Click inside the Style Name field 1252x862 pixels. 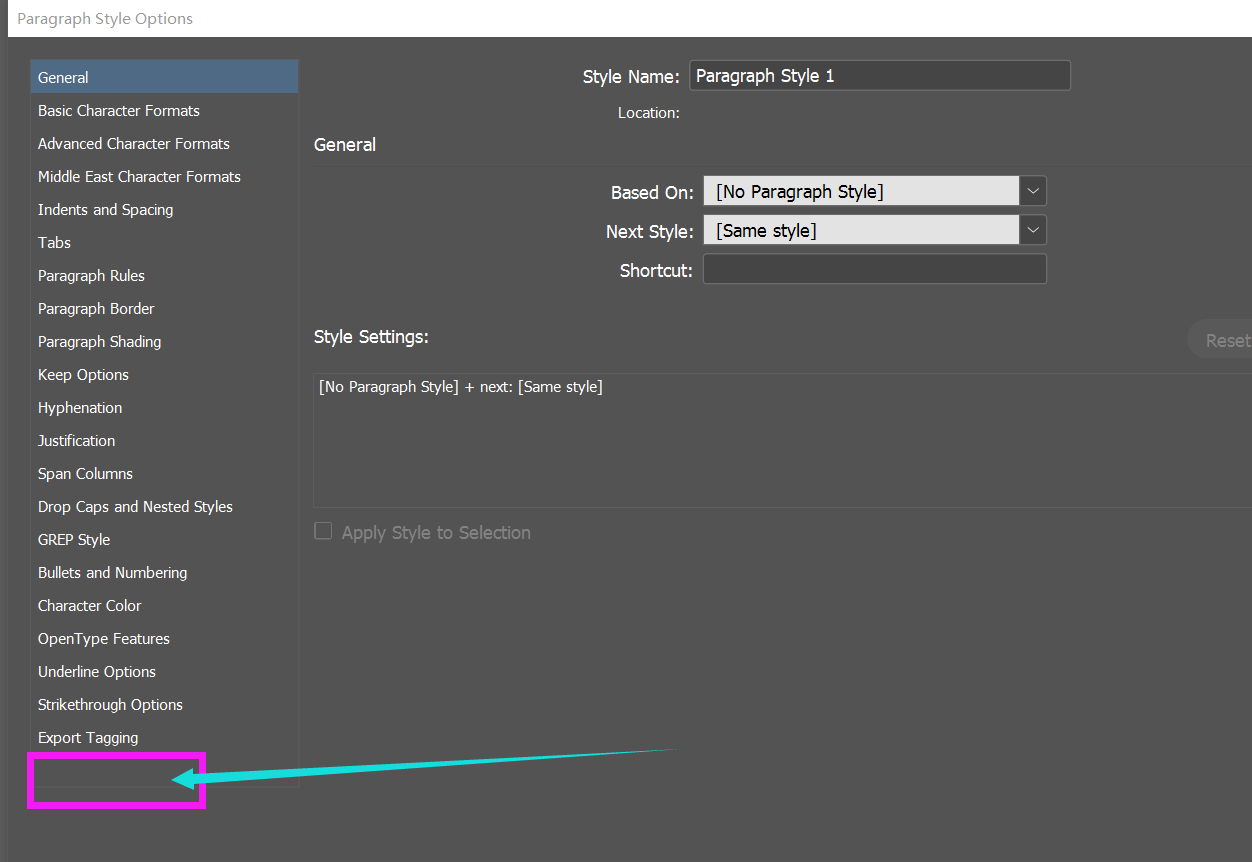880,75
